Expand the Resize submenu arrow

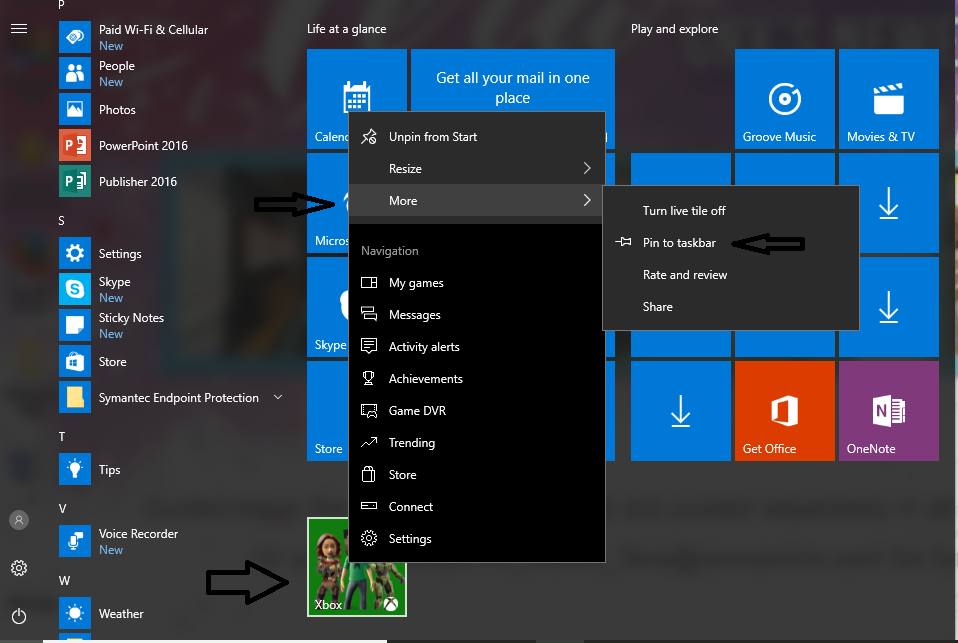(587, 168)
